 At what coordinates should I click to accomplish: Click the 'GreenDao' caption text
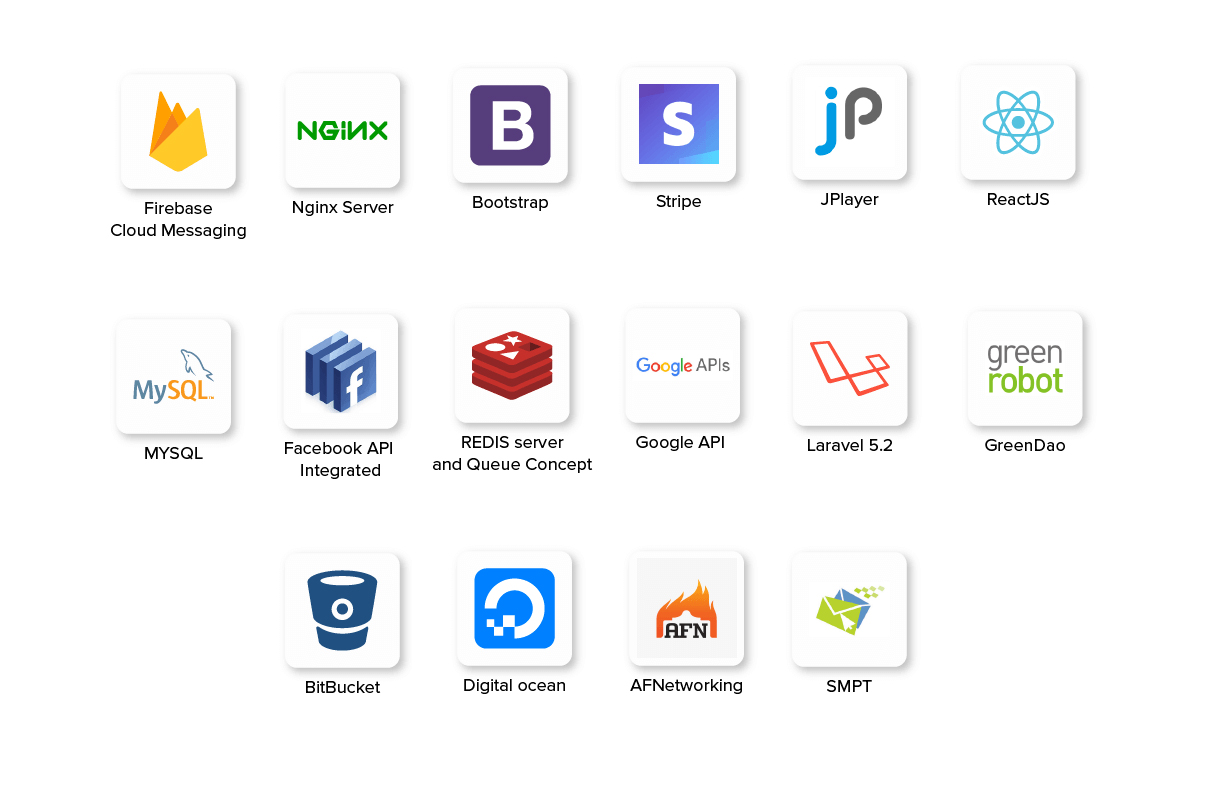point(1025,446)
